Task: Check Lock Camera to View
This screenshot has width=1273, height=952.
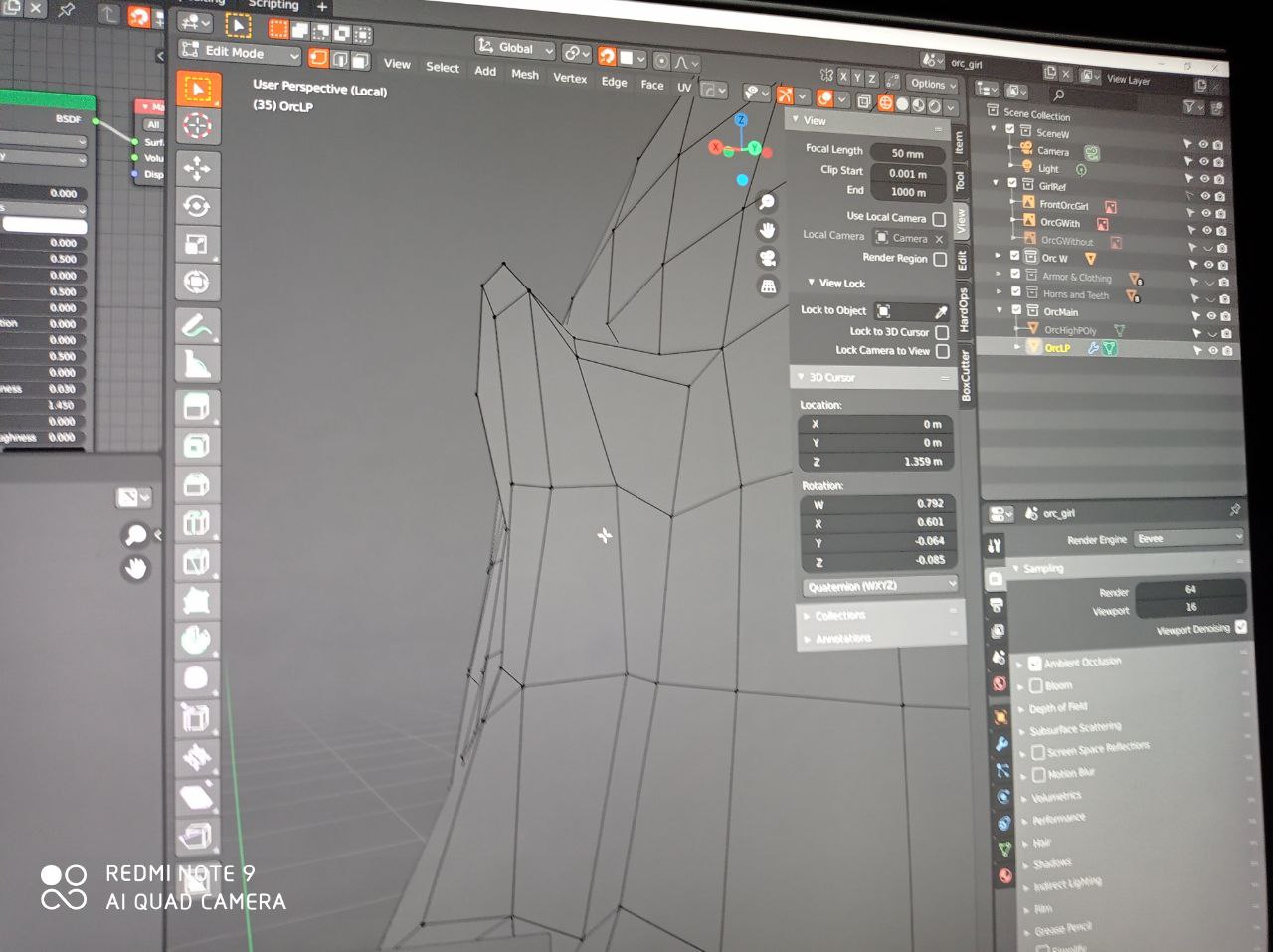Action: click(x=943, y=351)
